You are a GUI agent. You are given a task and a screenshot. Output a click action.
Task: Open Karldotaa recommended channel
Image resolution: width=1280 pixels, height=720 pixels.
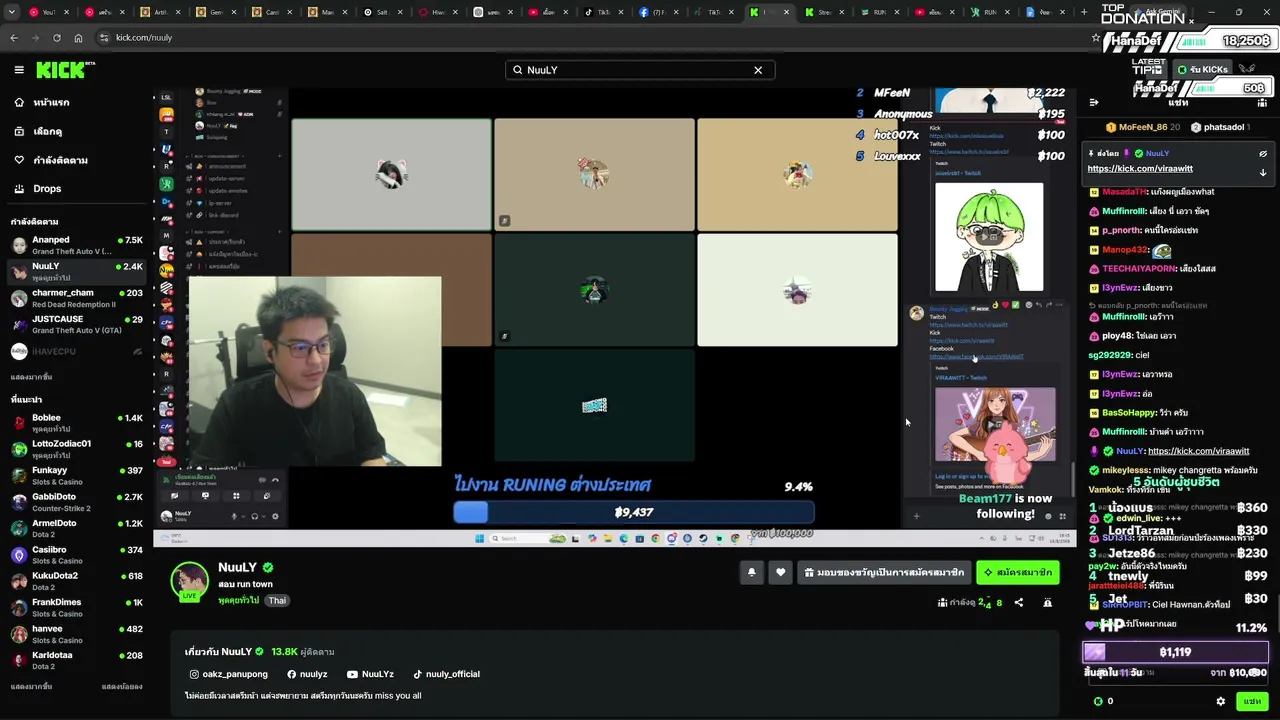click(x=76, y=661)
